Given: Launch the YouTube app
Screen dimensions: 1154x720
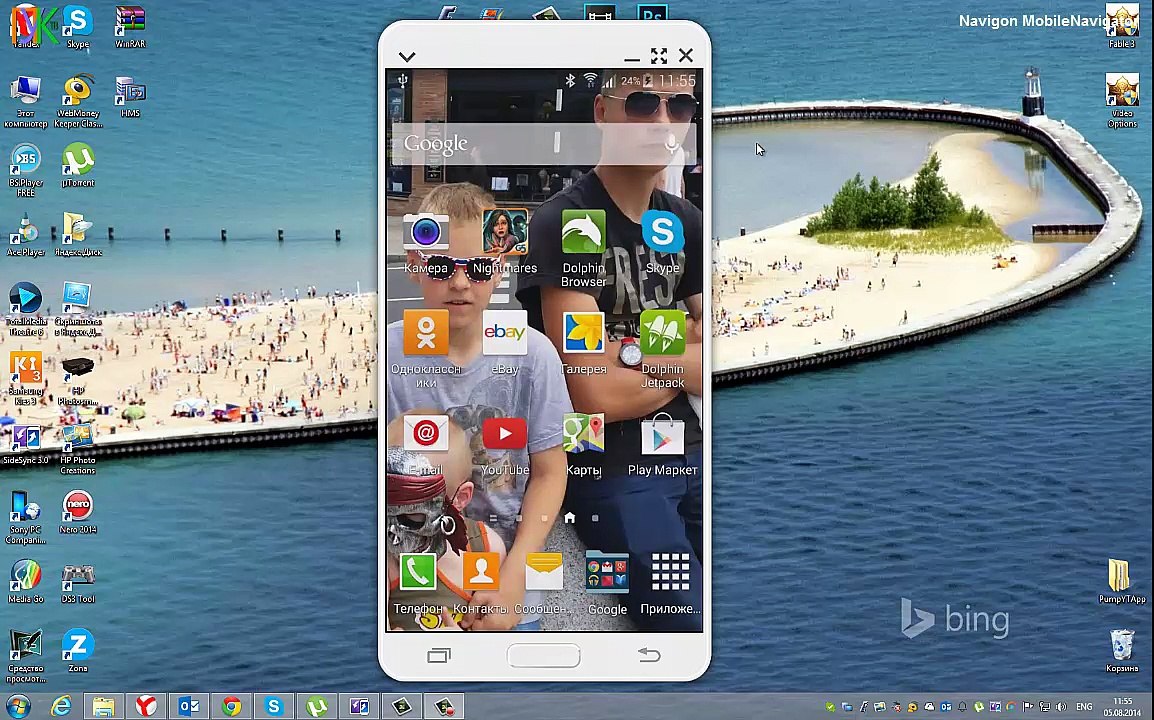Looking at the screenshot, I should 505,434.
